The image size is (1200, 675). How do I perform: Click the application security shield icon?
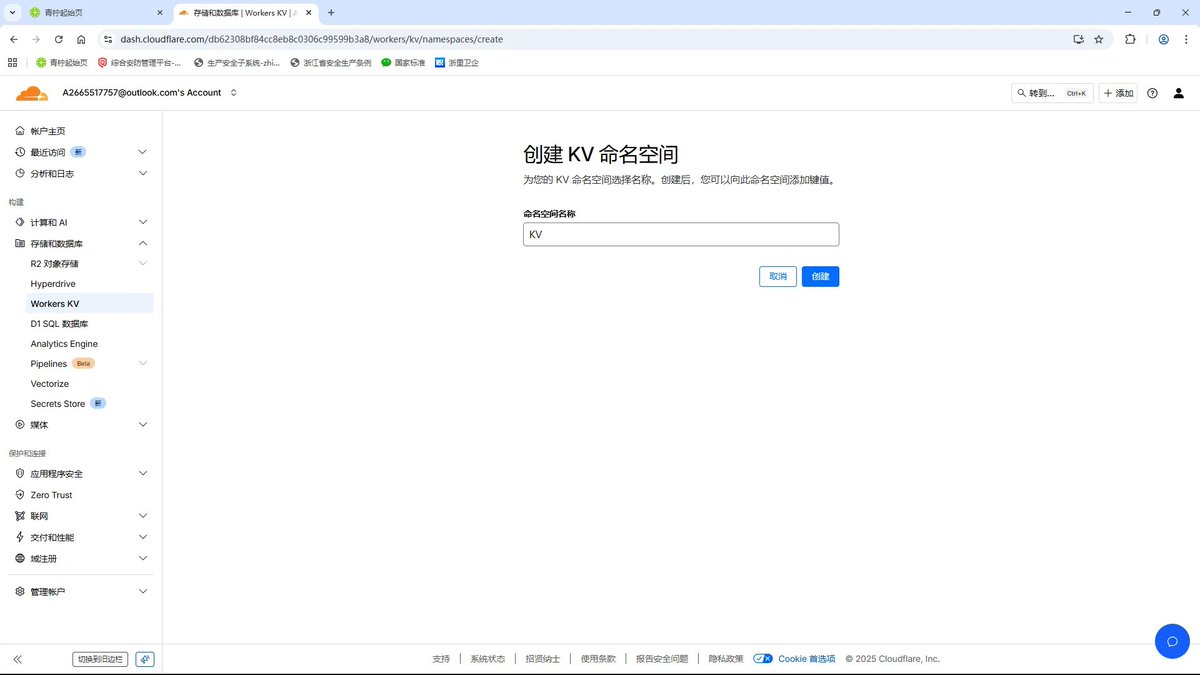[x=20, y=473]
